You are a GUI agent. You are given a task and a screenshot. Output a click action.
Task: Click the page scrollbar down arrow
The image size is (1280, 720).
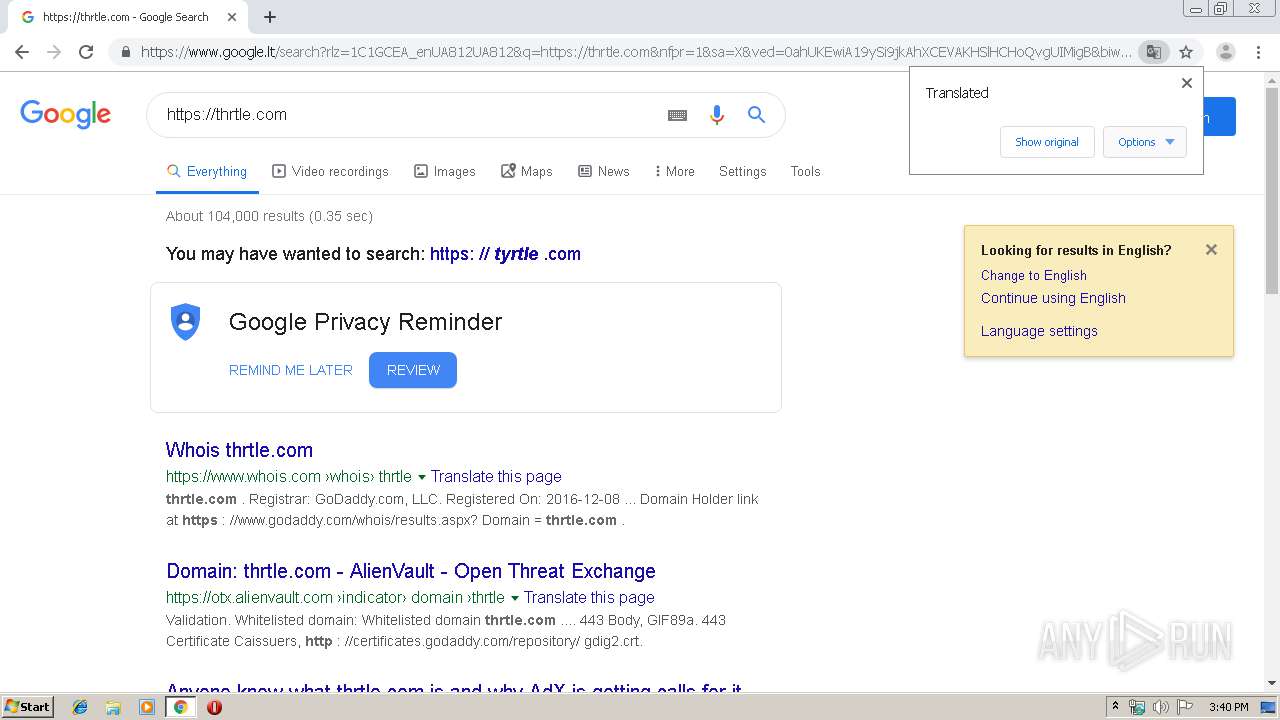click(x=1272, y=683)
